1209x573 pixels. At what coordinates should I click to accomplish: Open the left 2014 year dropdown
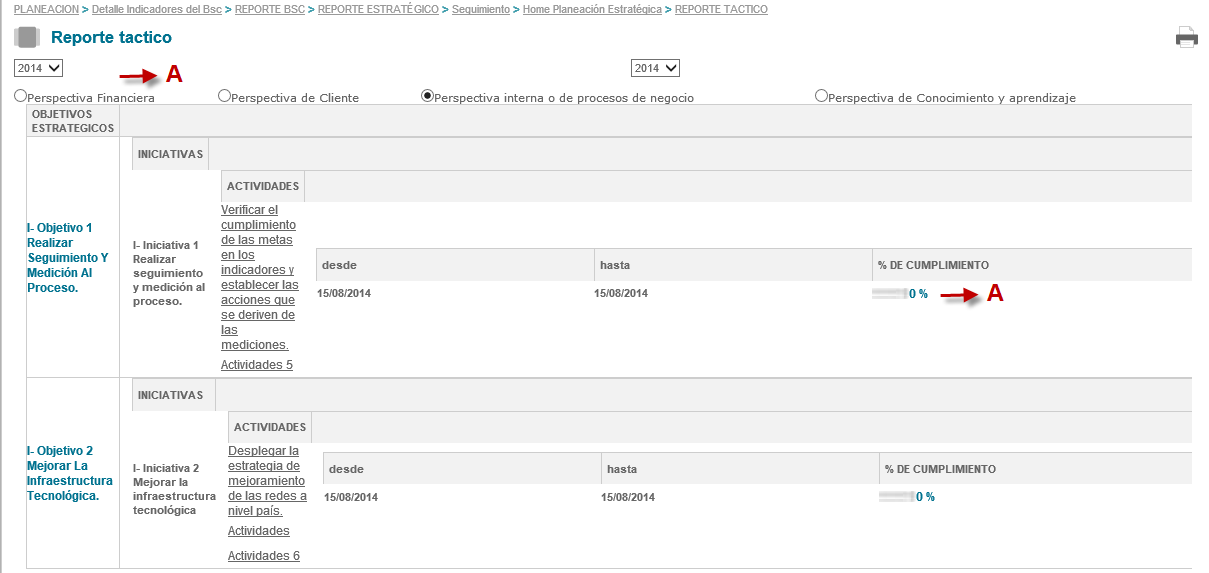tap(38, 68)
